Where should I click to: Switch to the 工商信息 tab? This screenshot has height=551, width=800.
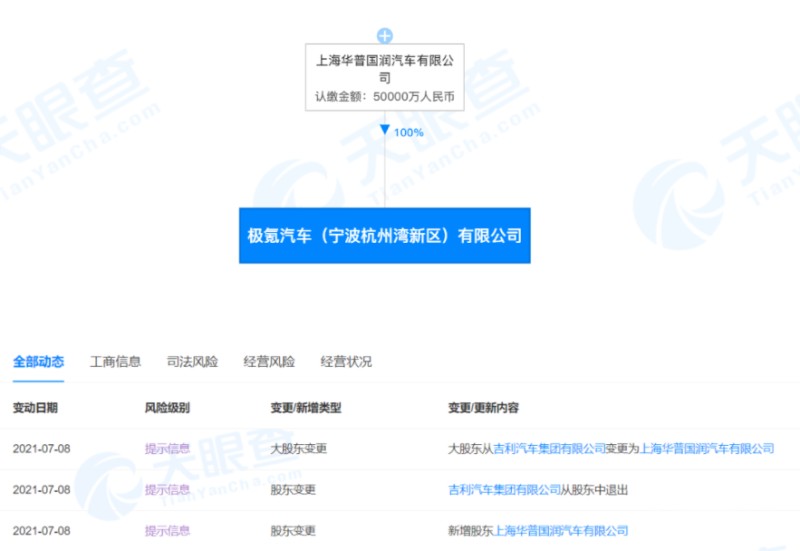(x=115, y=362)
